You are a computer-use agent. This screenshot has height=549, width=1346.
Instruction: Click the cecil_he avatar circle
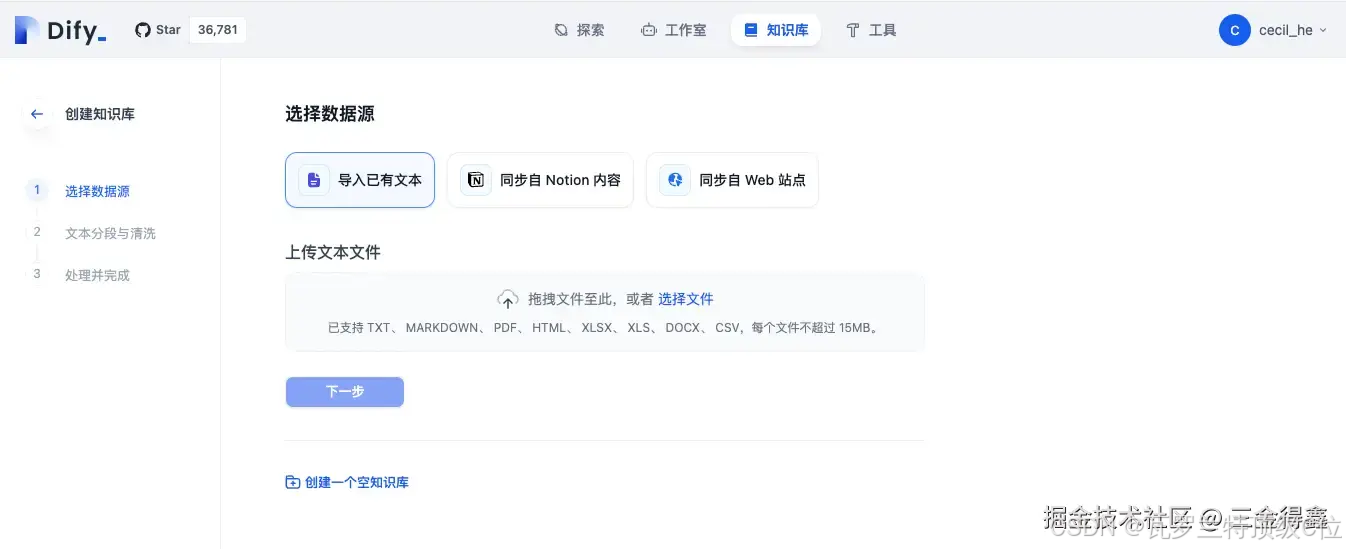coord(1235,30)
